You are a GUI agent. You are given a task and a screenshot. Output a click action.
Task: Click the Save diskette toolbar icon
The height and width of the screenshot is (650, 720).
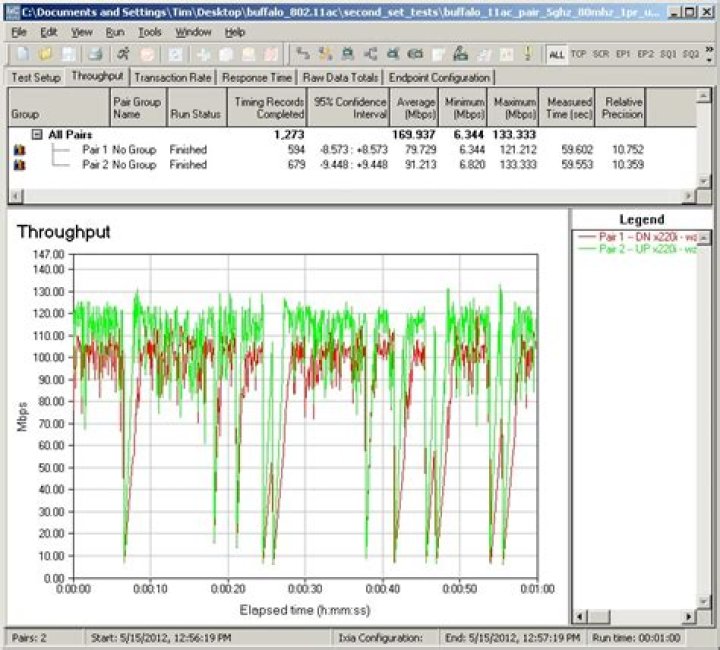[68, 55]
